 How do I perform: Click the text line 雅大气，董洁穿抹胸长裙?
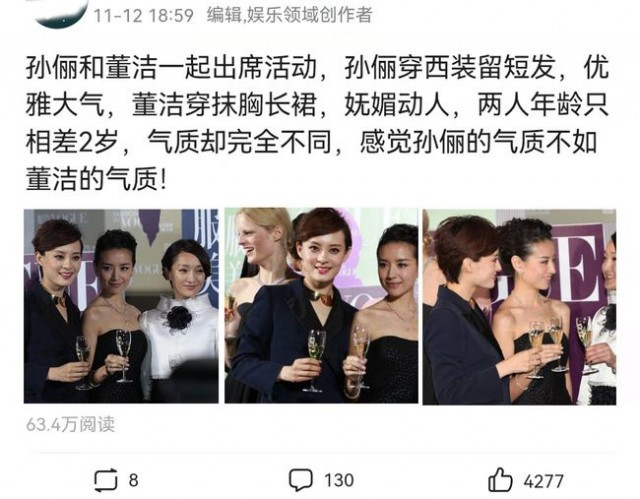(318, 105)
